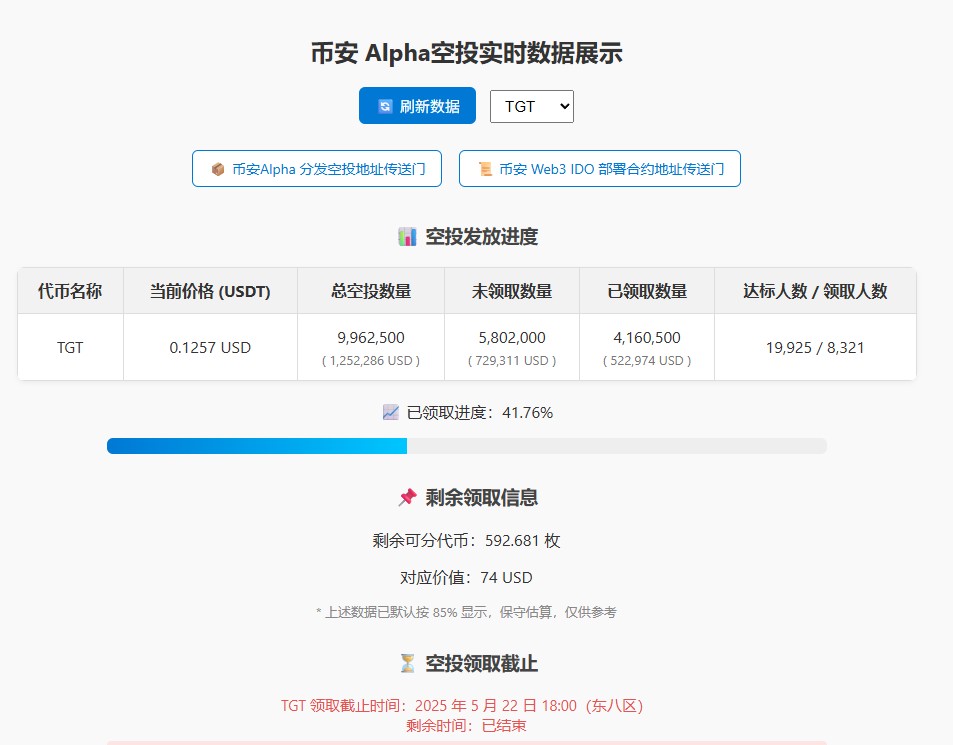Select the 0.1257 USD price cell

point(210,347)
